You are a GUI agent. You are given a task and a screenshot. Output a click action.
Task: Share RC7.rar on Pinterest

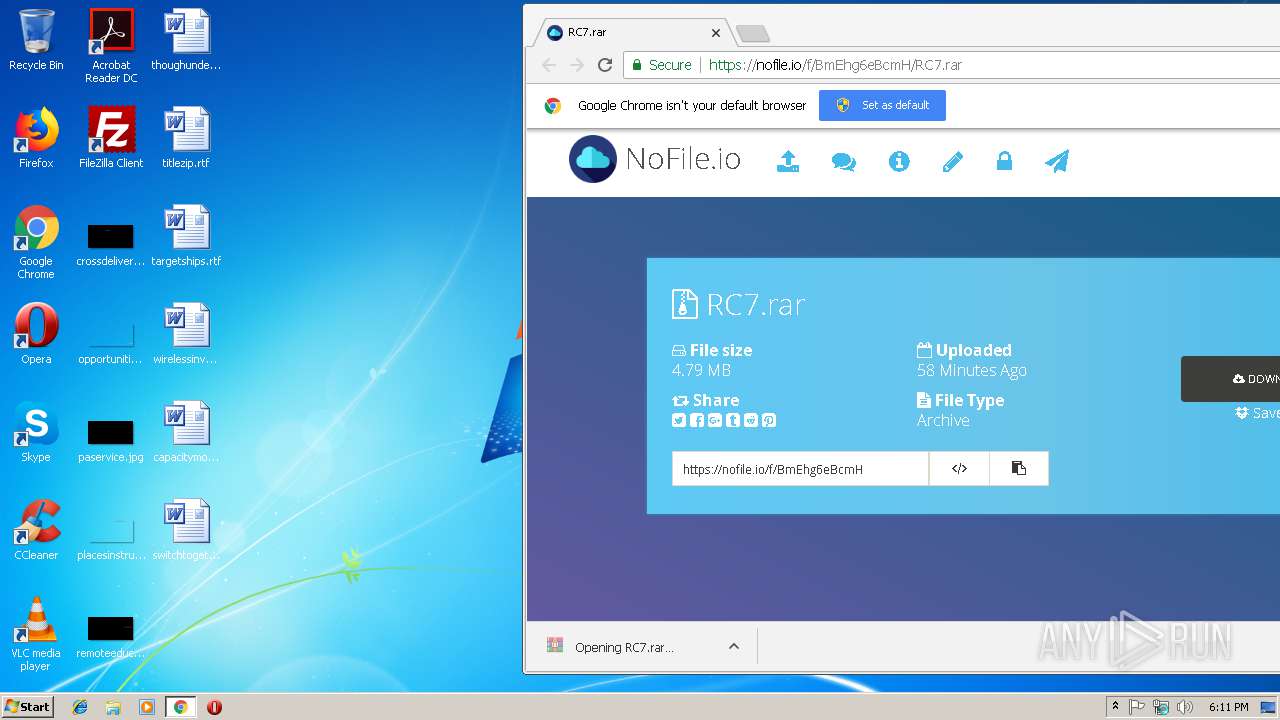[x=769, y=421]
